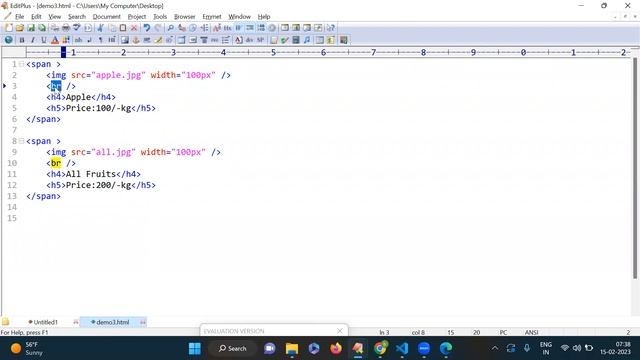Viewport: 640px width, 360px height.
Task: Open the browser preview globe icon
Action: [x=9, y=40]
